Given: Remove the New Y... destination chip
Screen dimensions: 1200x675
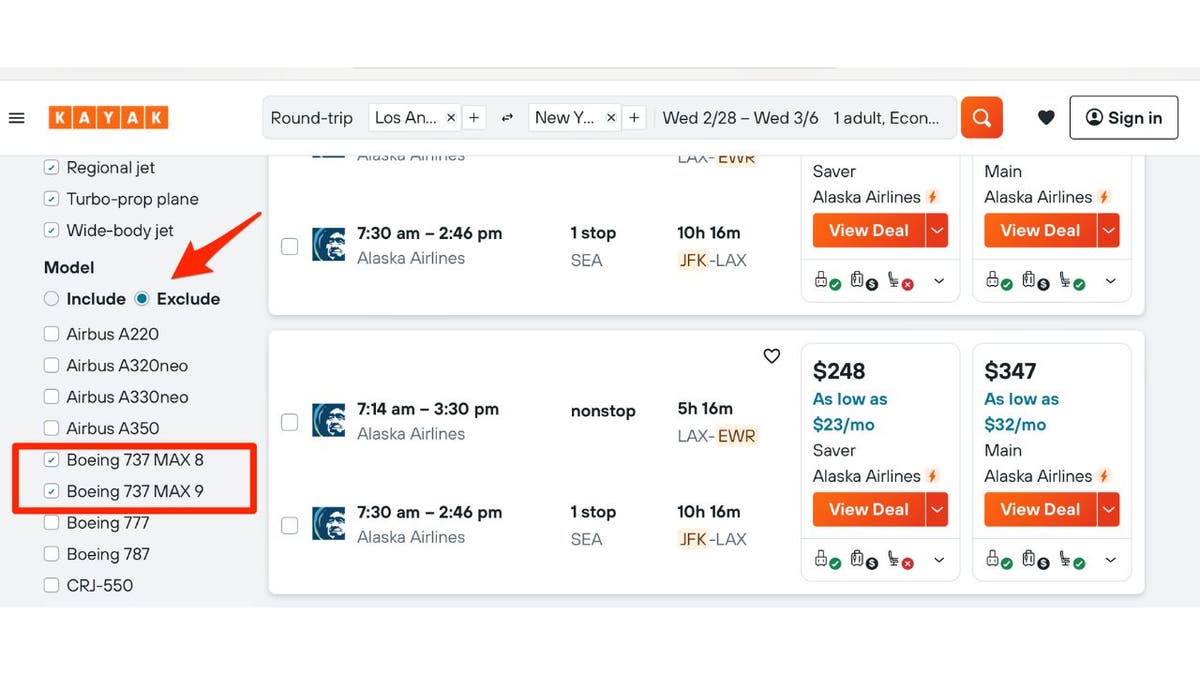Looking at the screenshot, I should [611, 118].
